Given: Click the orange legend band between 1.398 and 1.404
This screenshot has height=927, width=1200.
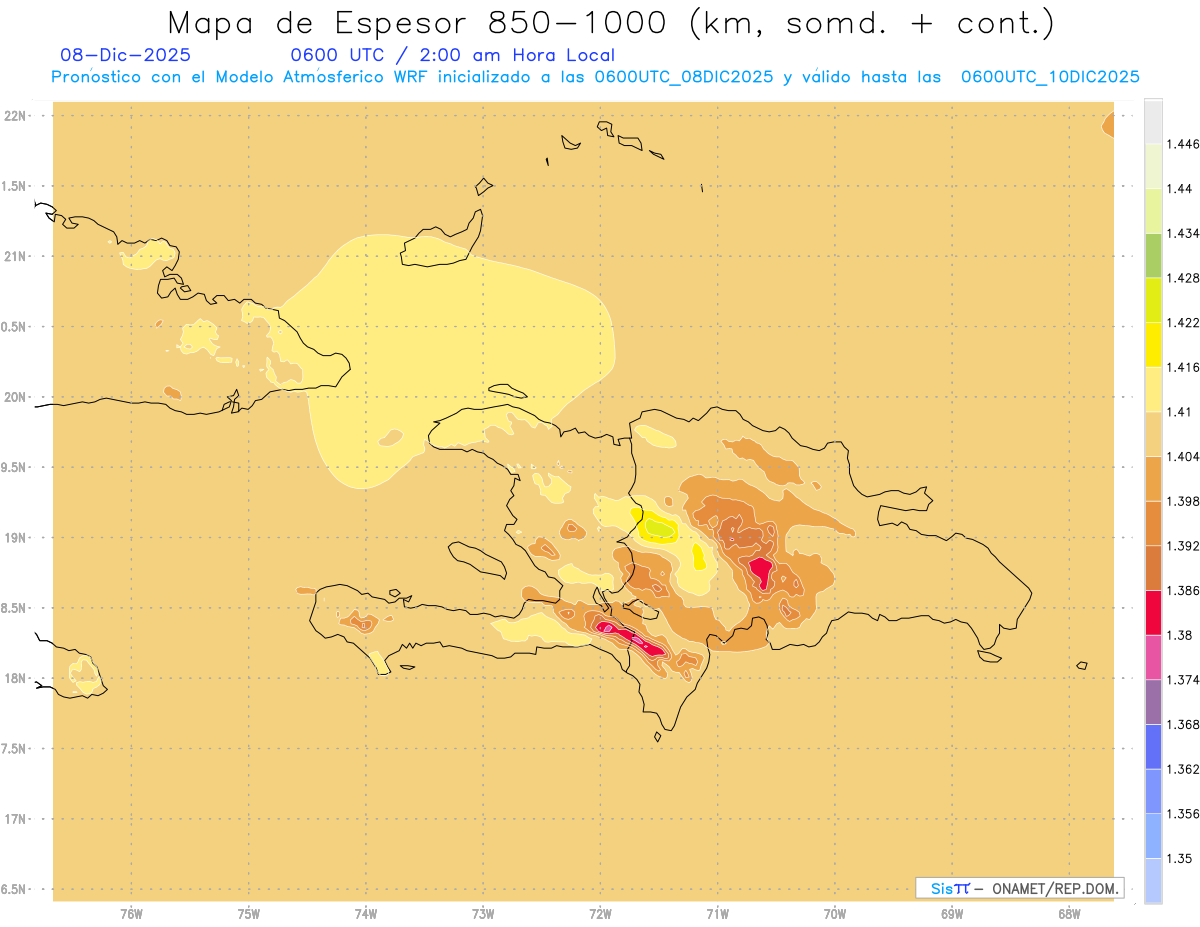Looking at the screenshot, I should [x=1153, y=479].
